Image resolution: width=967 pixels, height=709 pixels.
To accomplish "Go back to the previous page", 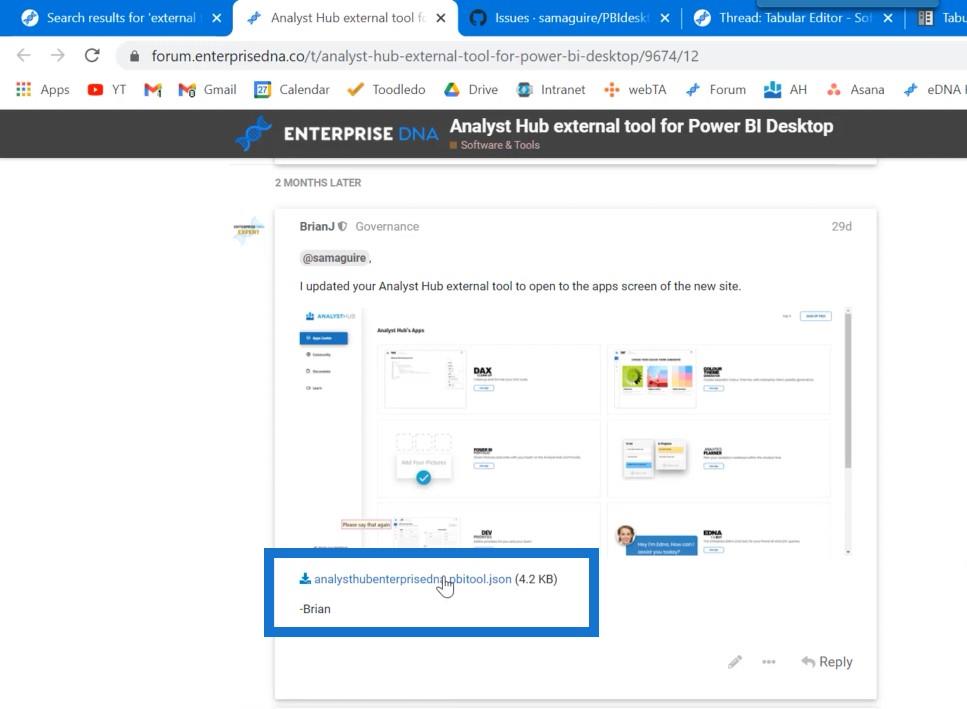I will pyautogui.click(x=23, y=55).
